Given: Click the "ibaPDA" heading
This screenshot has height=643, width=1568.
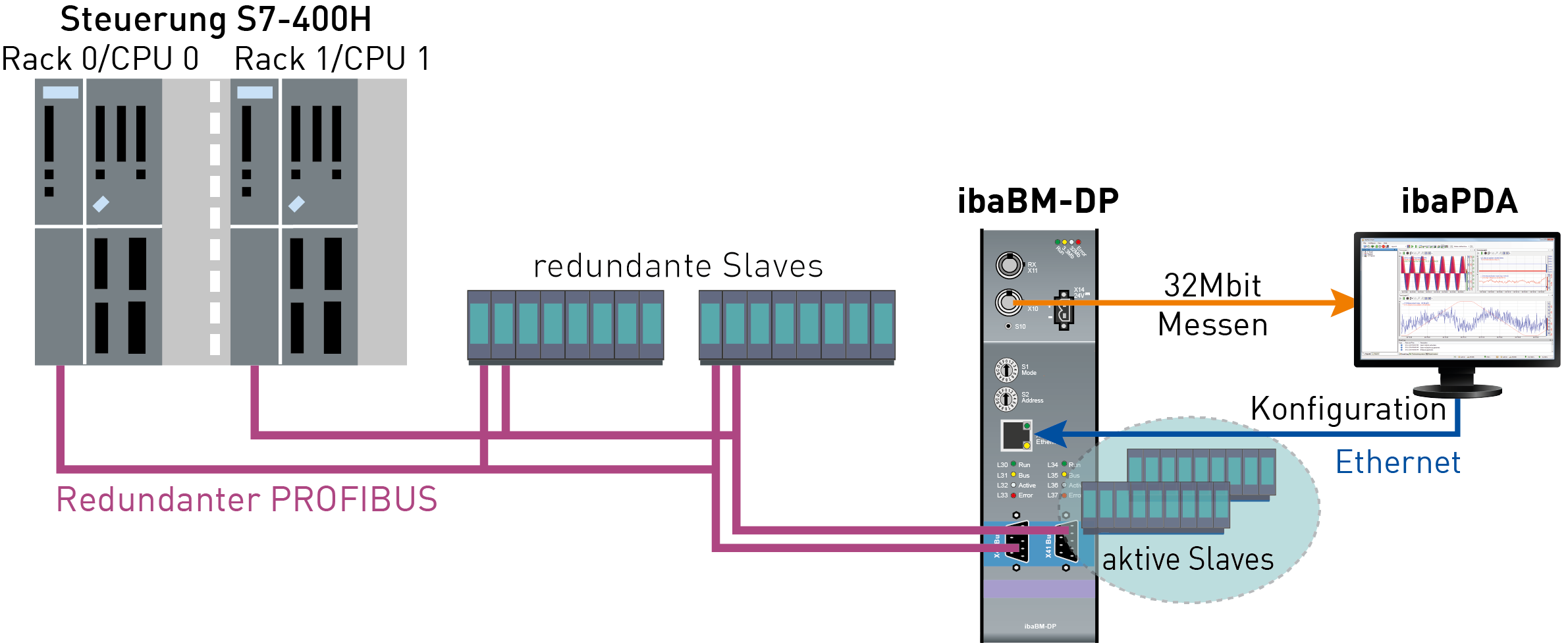Looking at the screenshot, I should coord(1459,201).
